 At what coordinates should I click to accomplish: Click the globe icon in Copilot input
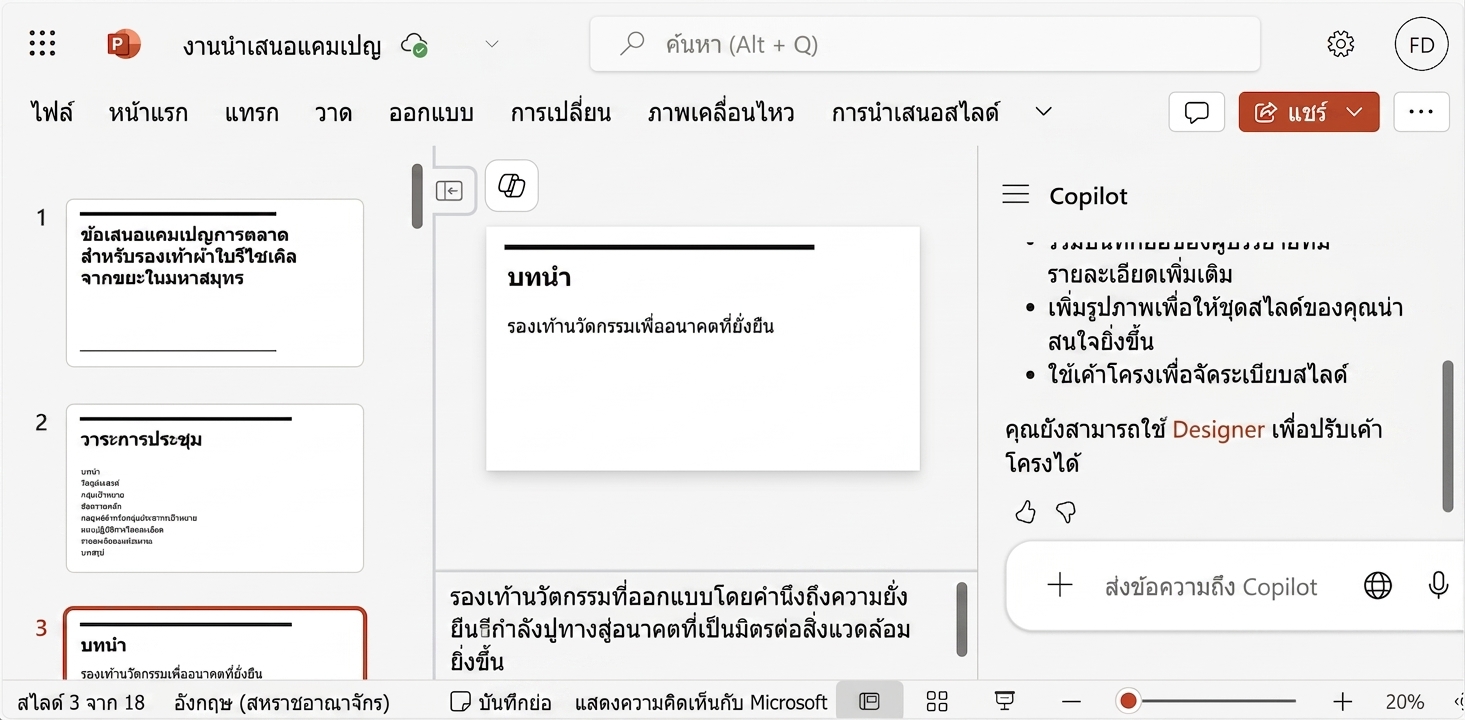click(x=1378, y=586)
